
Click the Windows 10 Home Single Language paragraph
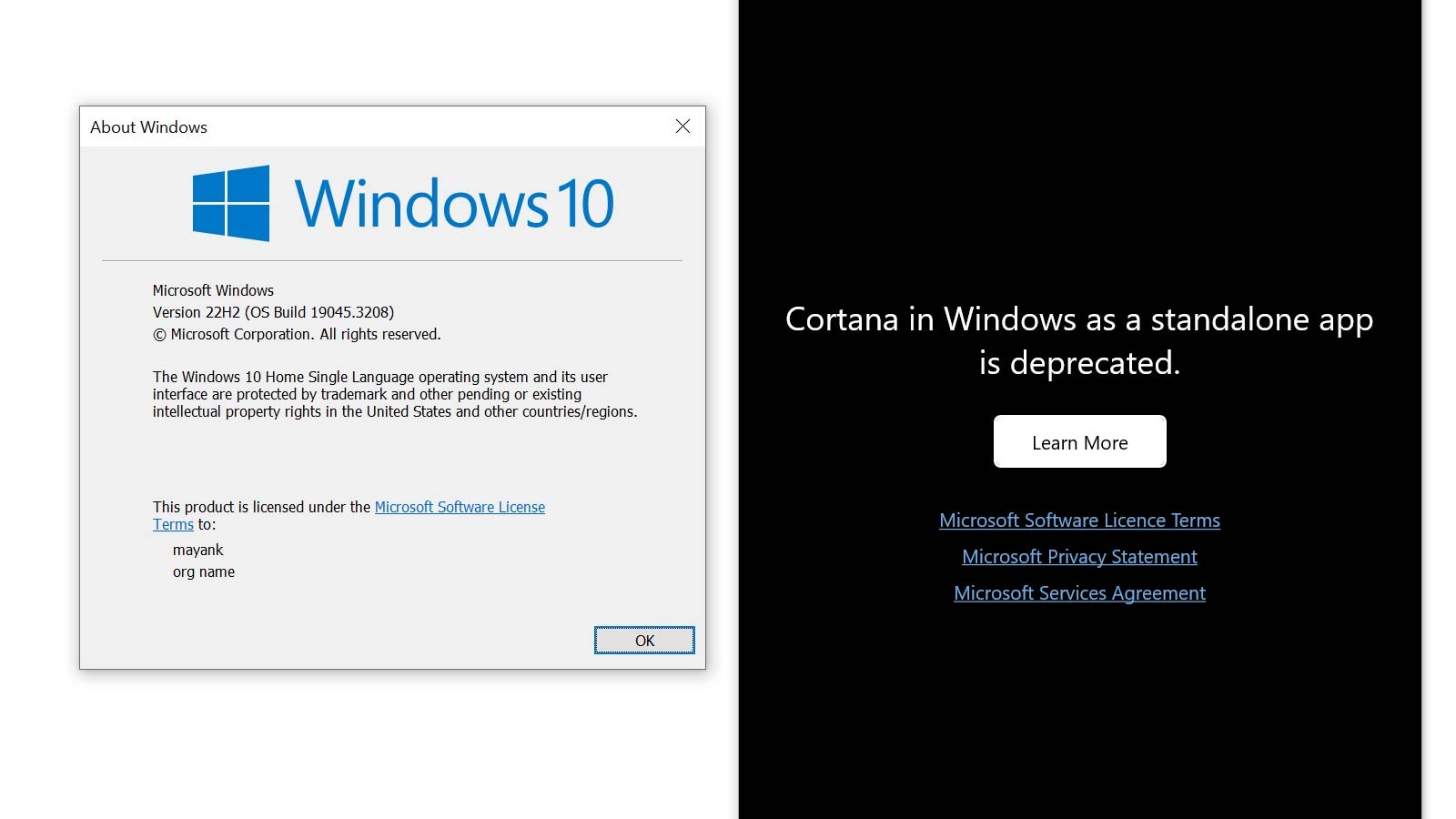coord(394,394)
